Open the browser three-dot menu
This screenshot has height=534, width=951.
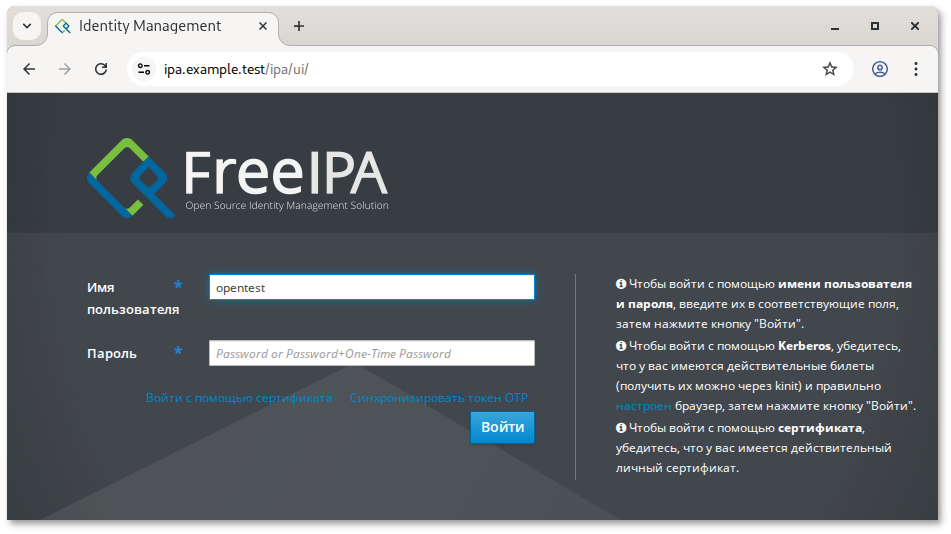tap(916, 69)
